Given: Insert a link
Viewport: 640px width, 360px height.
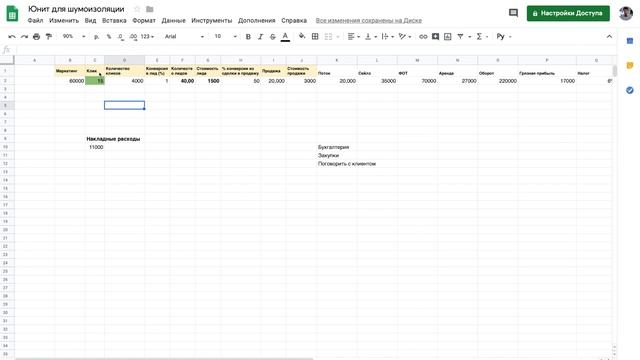Looking at the screenshot, I should click(x=423, y=37).
